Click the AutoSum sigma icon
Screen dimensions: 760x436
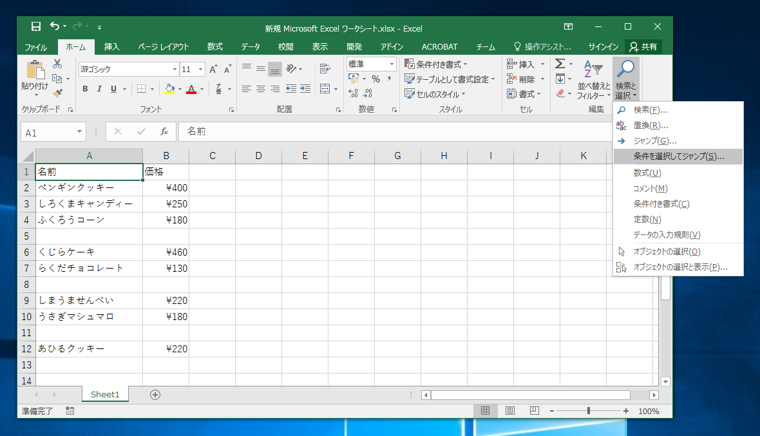560,63
